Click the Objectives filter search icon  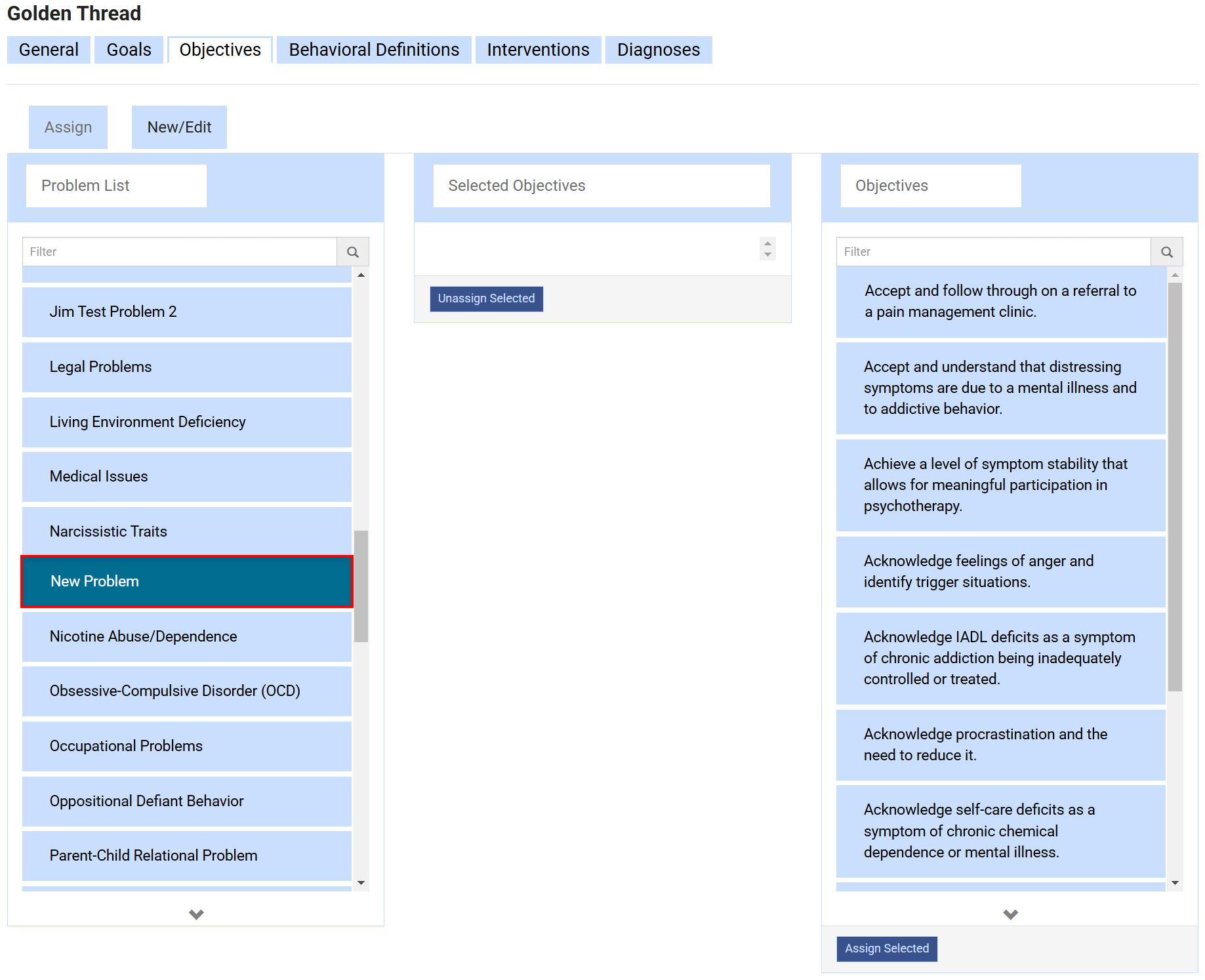click(x=1166, y=252)
